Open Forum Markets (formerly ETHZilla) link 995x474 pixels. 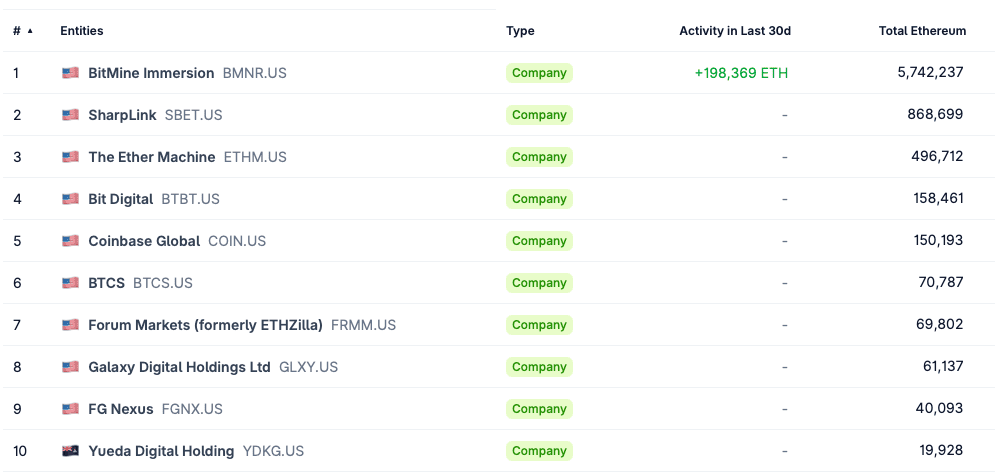coord(206,325)
